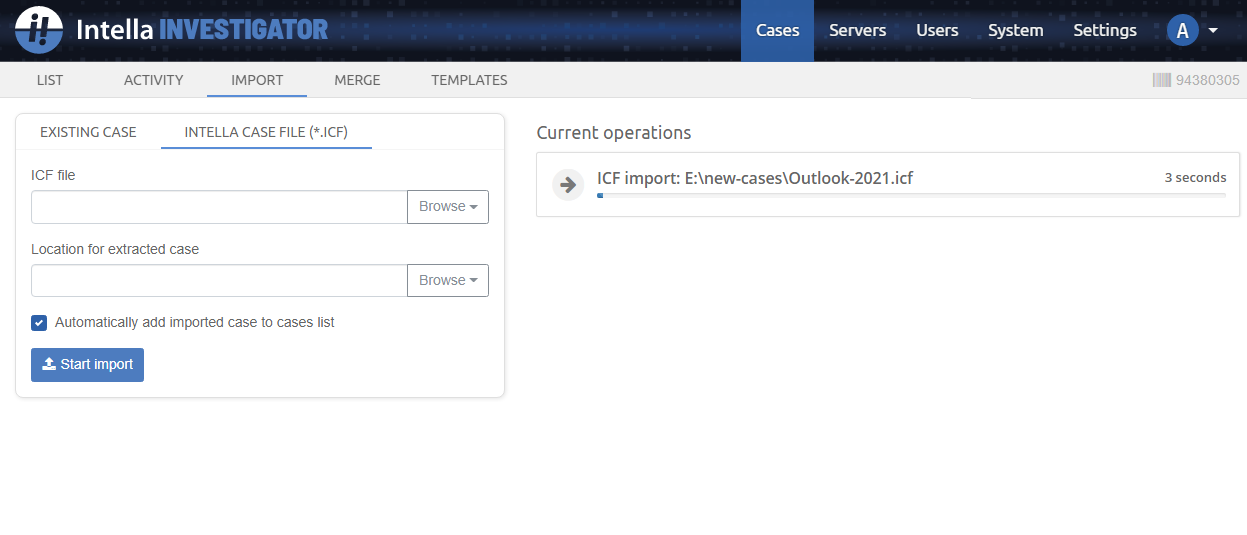Go to the Users section
This screenshot has height=535, width=1247.
[x=937, y=30]
